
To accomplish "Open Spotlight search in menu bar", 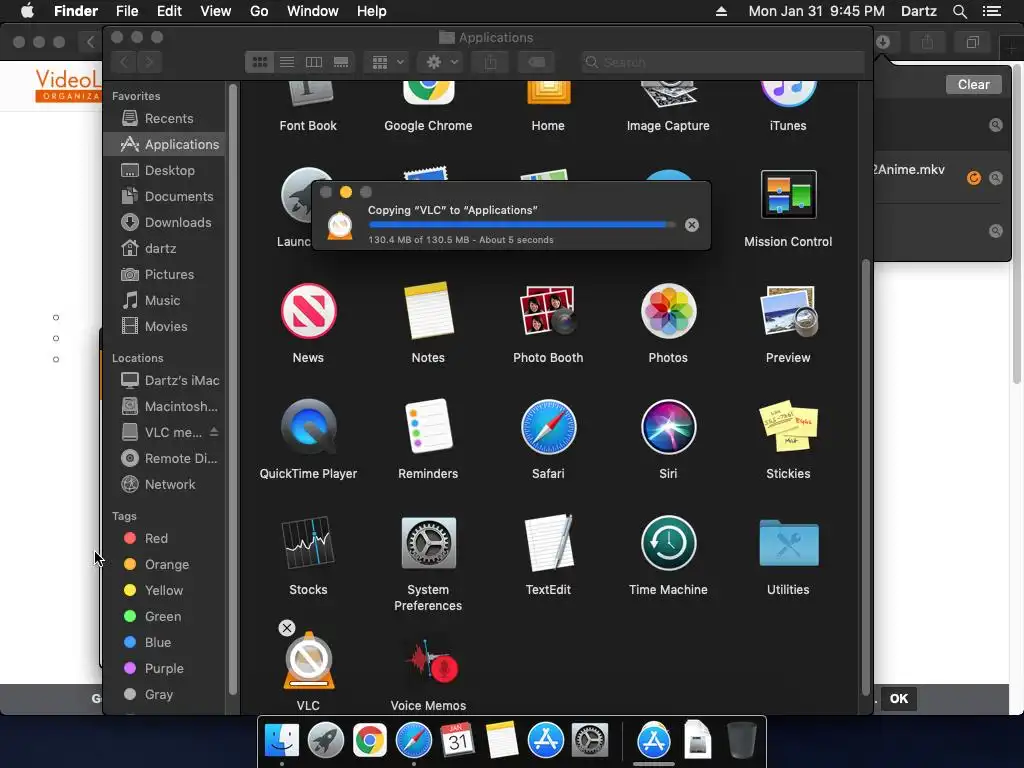I will coord(959,11).
